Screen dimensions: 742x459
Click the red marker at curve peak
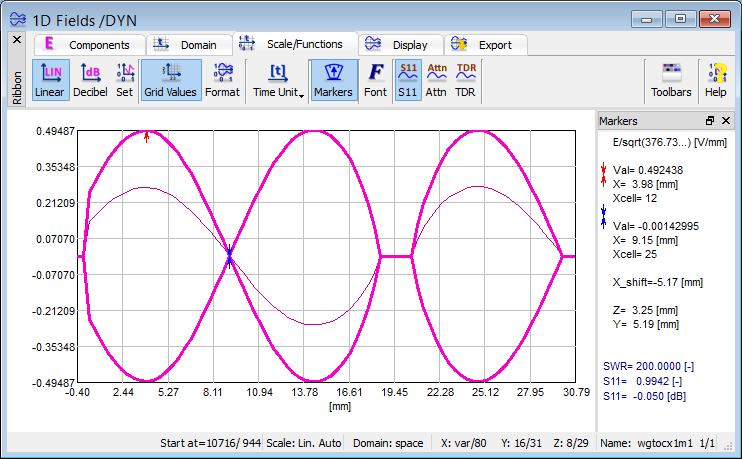pyautogui.click(x=147, y=136)
